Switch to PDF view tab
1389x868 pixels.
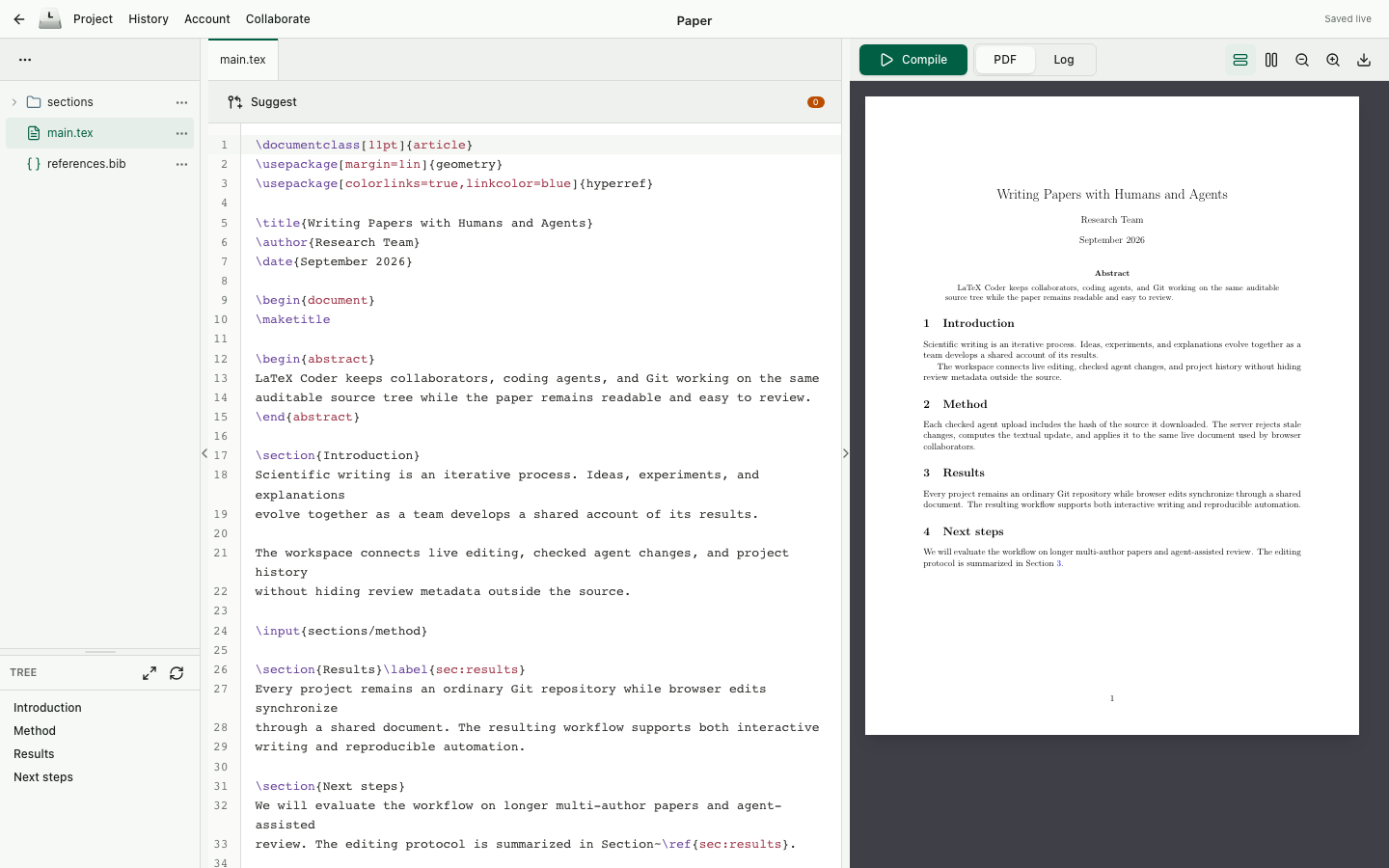[1005, 60]
